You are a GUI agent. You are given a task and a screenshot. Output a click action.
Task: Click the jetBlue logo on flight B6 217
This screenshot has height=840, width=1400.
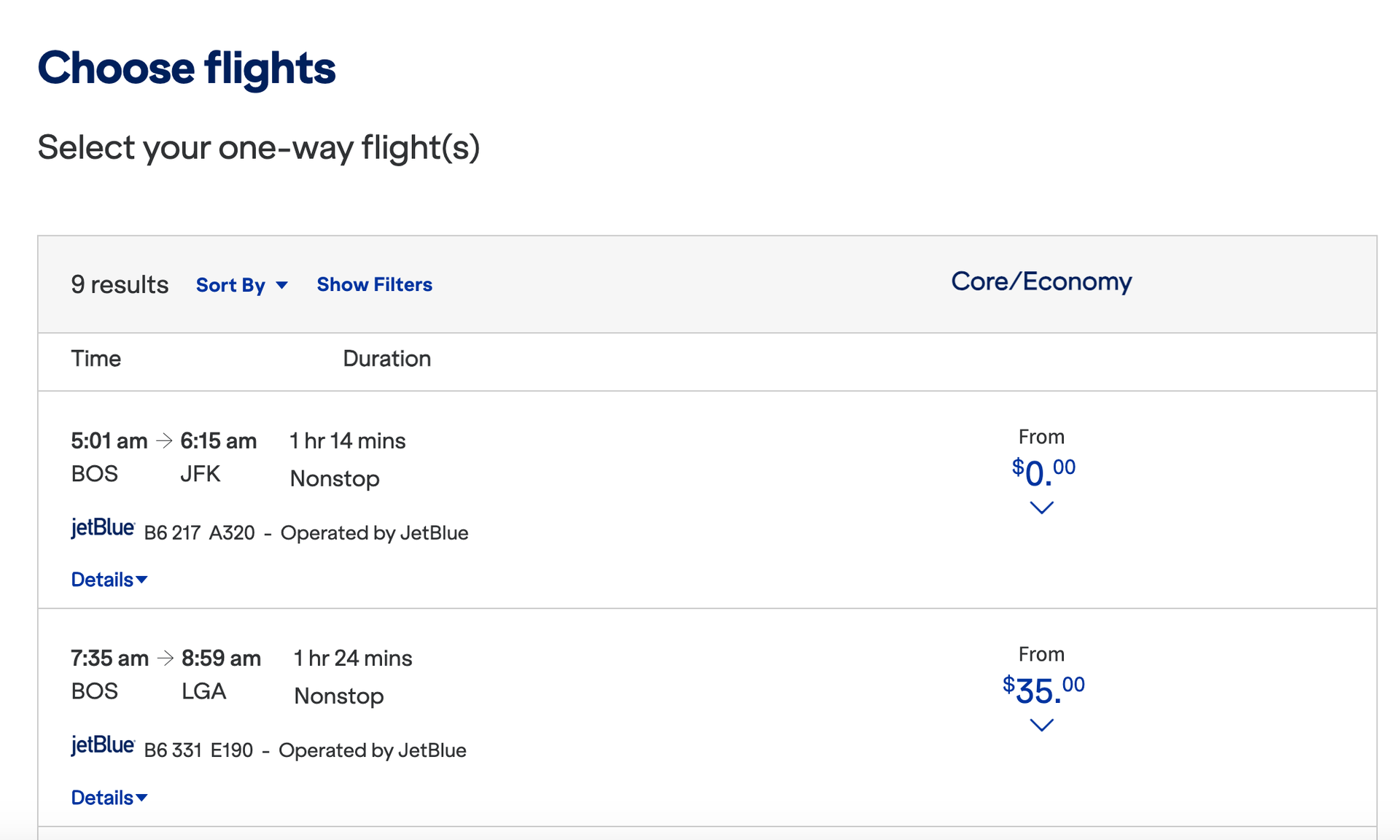[x=102, y=527]
